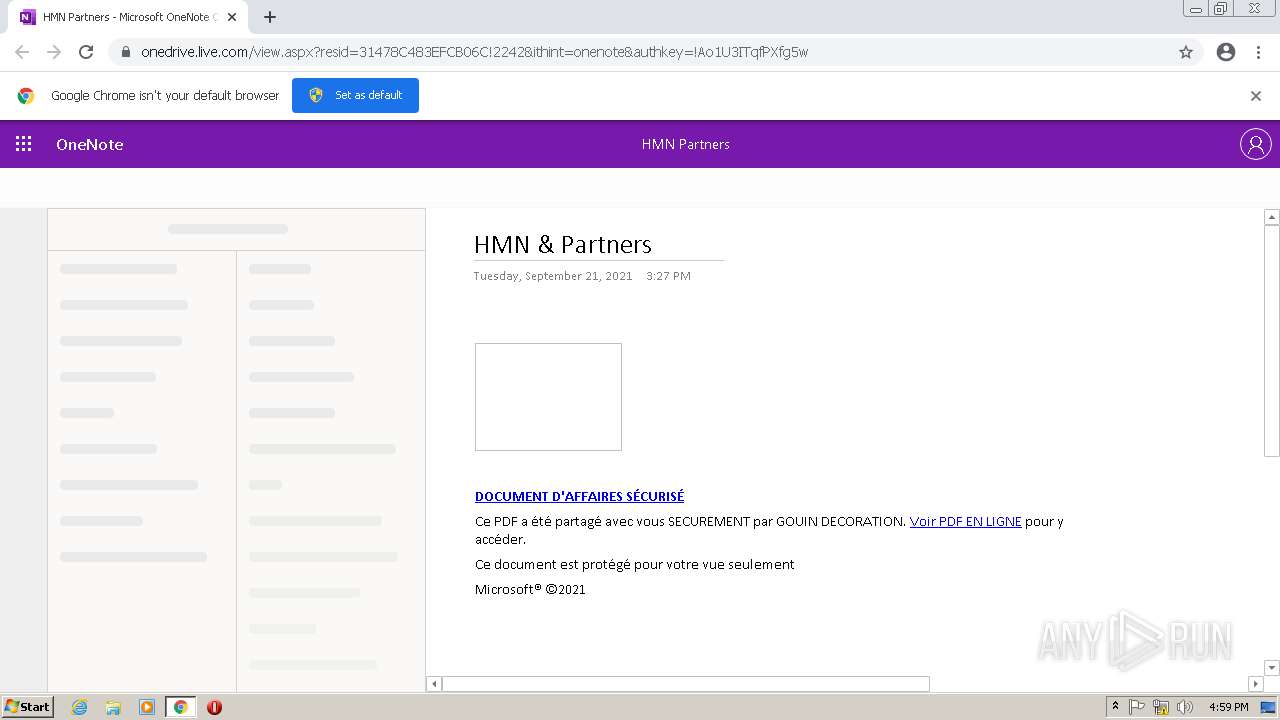
Task: Open the Microsoft apps launcher grid
Action: click(24, 144)
